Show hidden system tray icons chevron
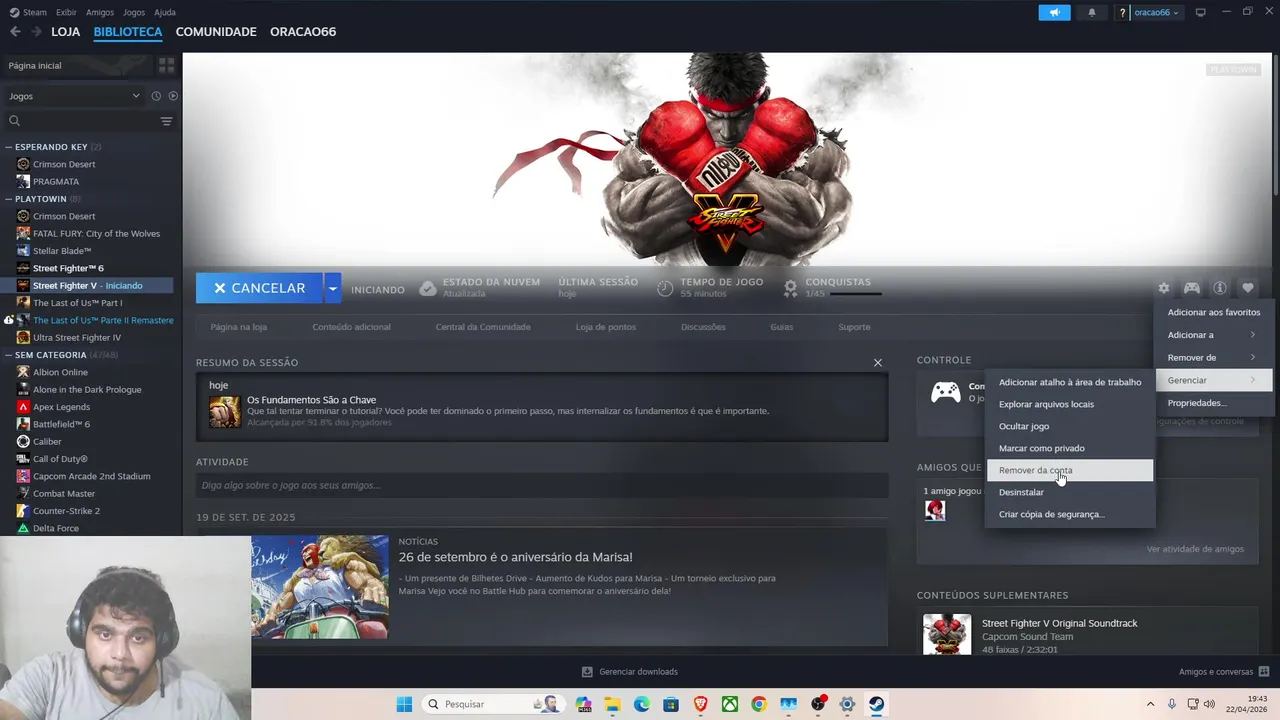The image size is (1280, 720). click(1149, 704)
